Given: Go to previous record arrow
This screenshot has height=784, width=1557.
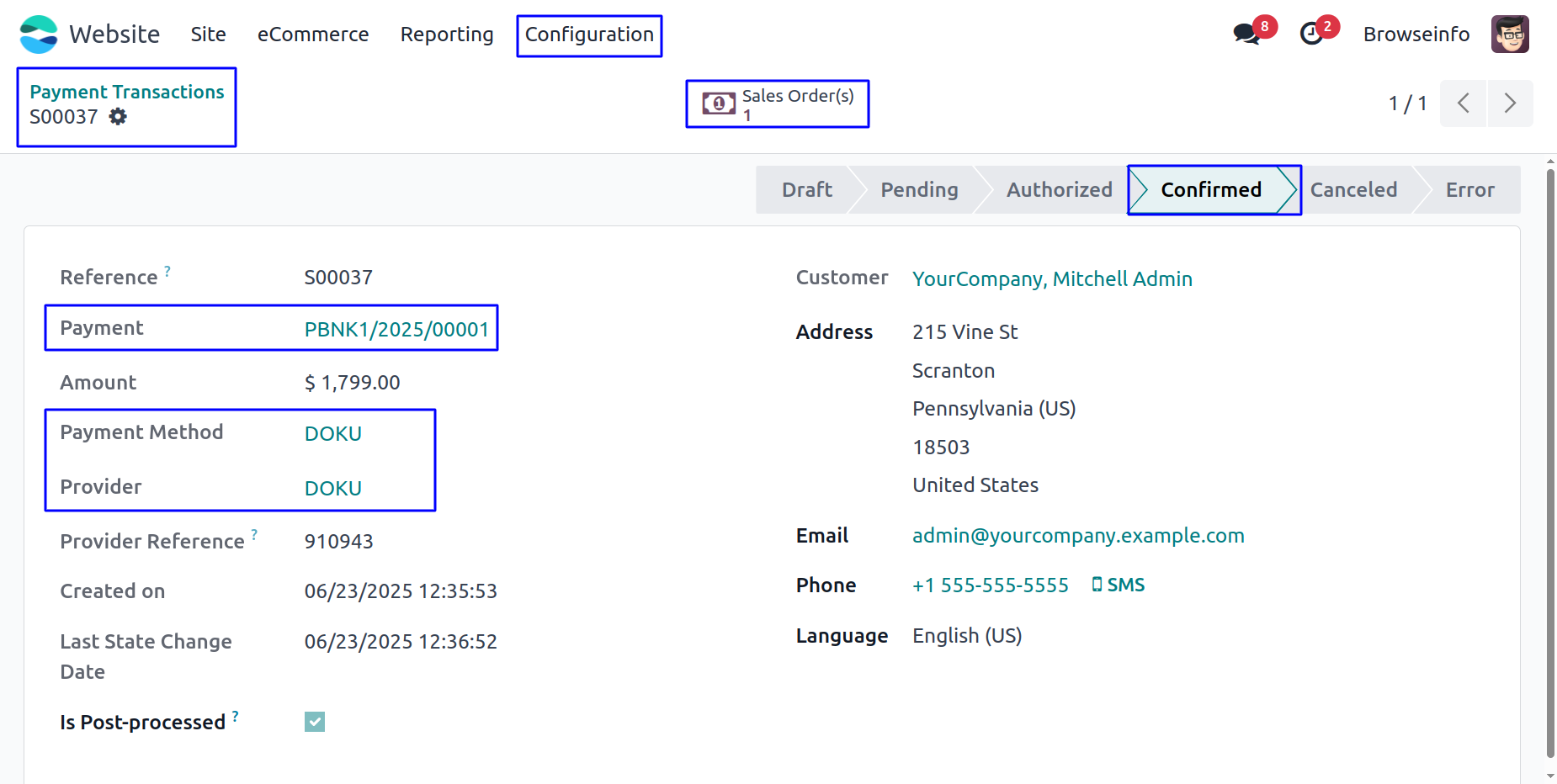Looking at the screenshot, I should click(1463, 103).
